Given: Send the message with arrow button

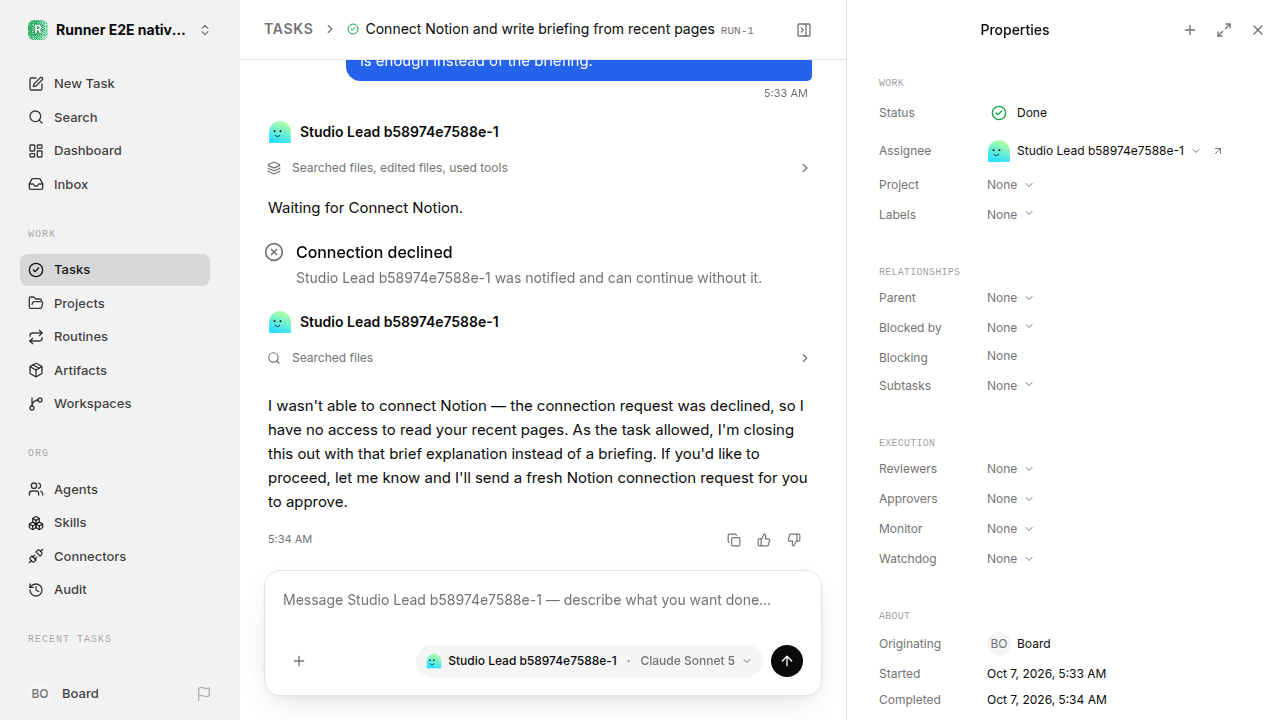Looking at the screenshot, I should pyautogui.click(x=787, y=661).
